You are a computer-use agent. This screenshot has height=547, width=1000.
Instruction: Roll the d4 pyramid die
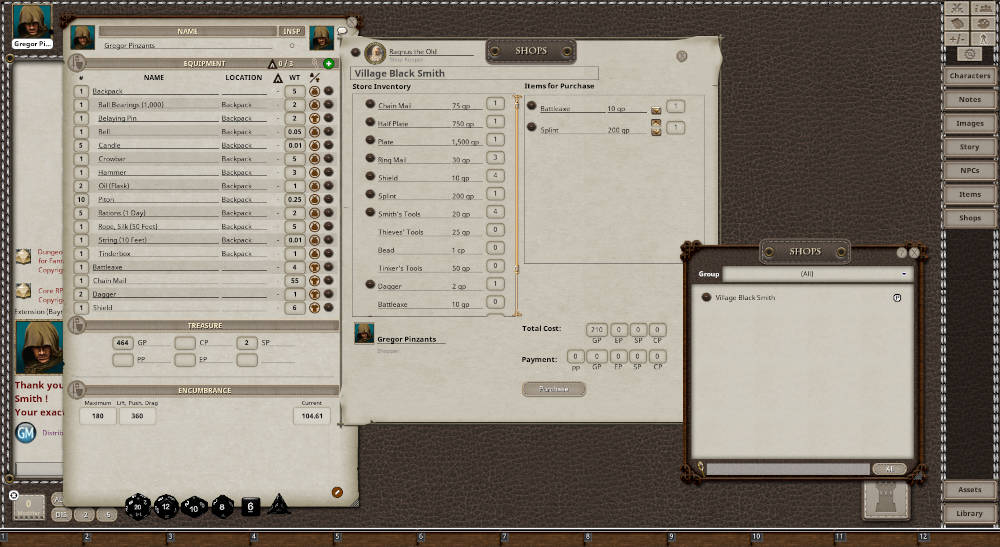(278, 504)
